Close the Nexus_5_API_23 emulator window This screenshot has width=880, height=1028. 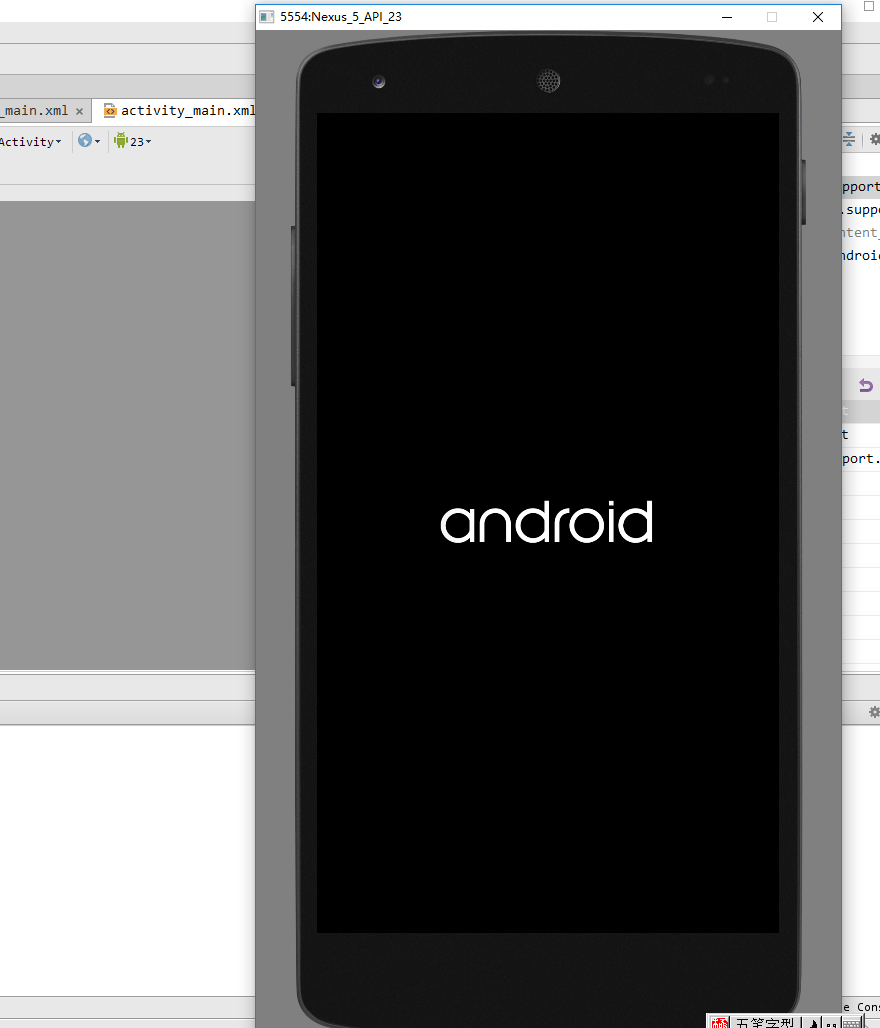[x=818, y=17]
